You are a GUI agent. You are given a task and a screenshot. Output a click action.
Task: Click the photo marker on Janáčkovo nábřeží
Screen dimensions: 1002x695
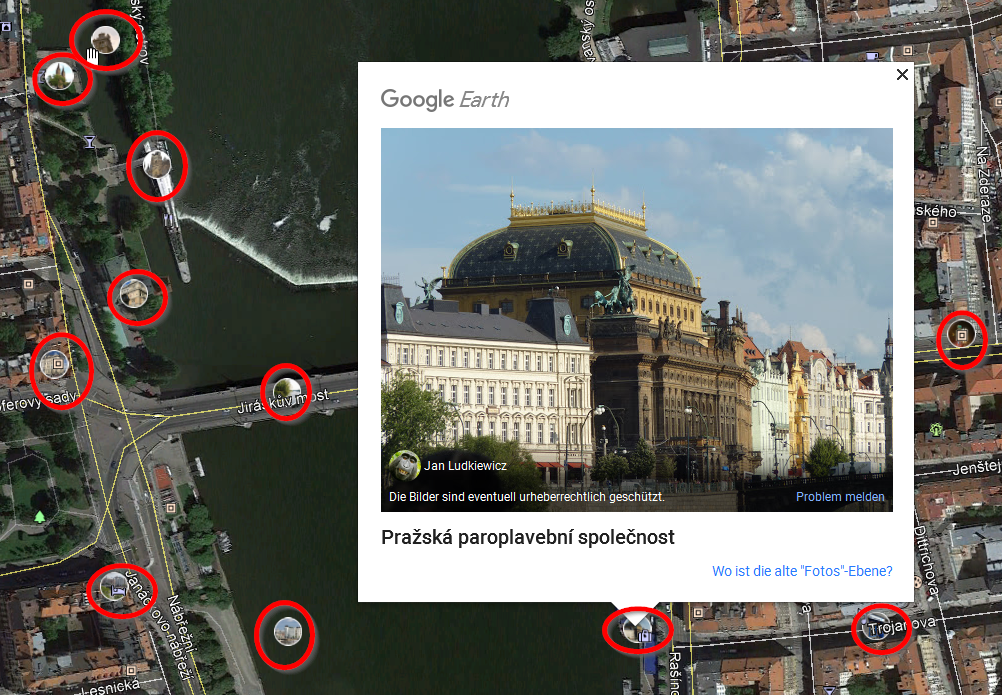coord(115,589)
